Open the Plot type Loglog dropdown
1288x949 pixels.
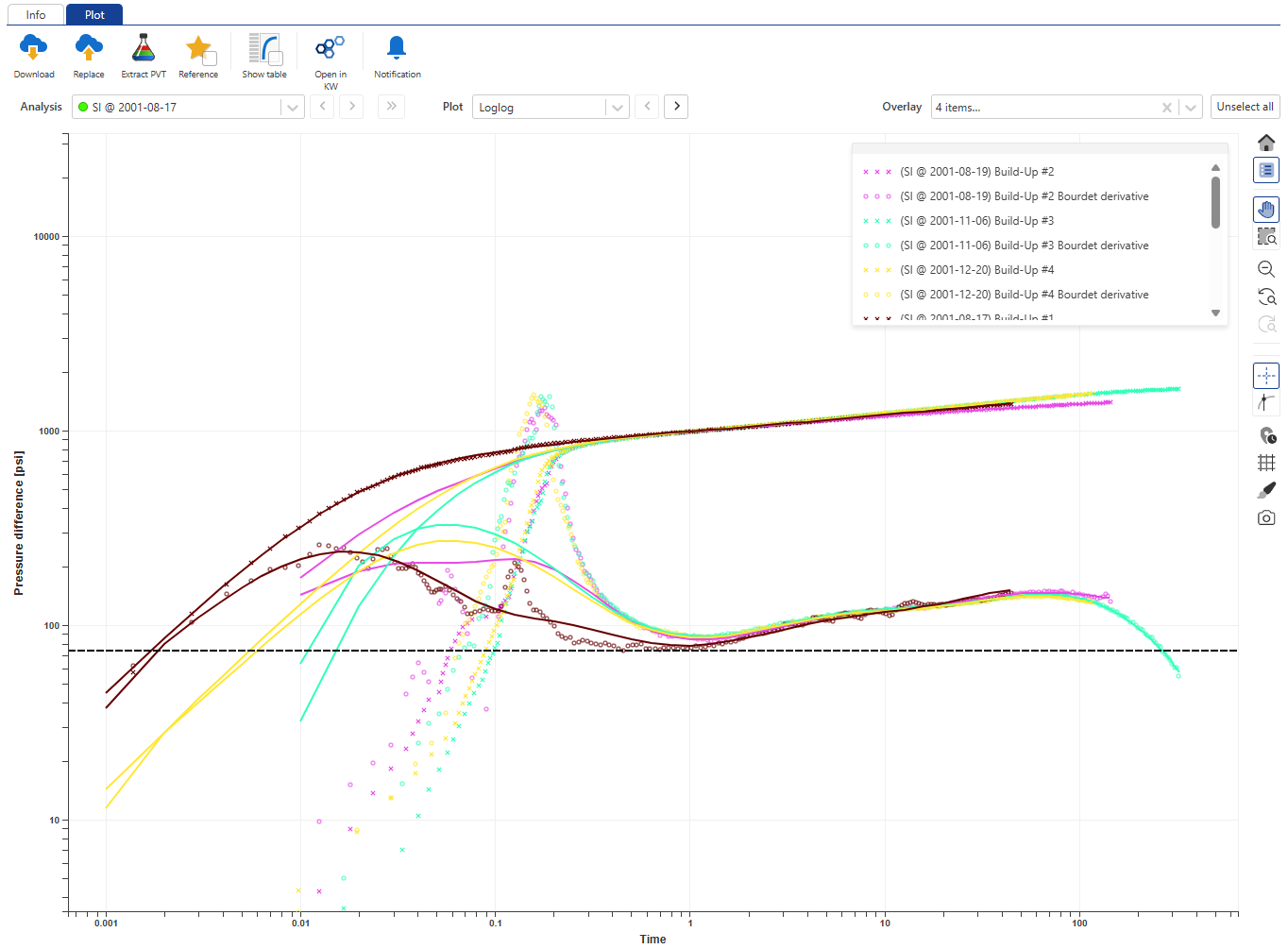coord(618,108)
